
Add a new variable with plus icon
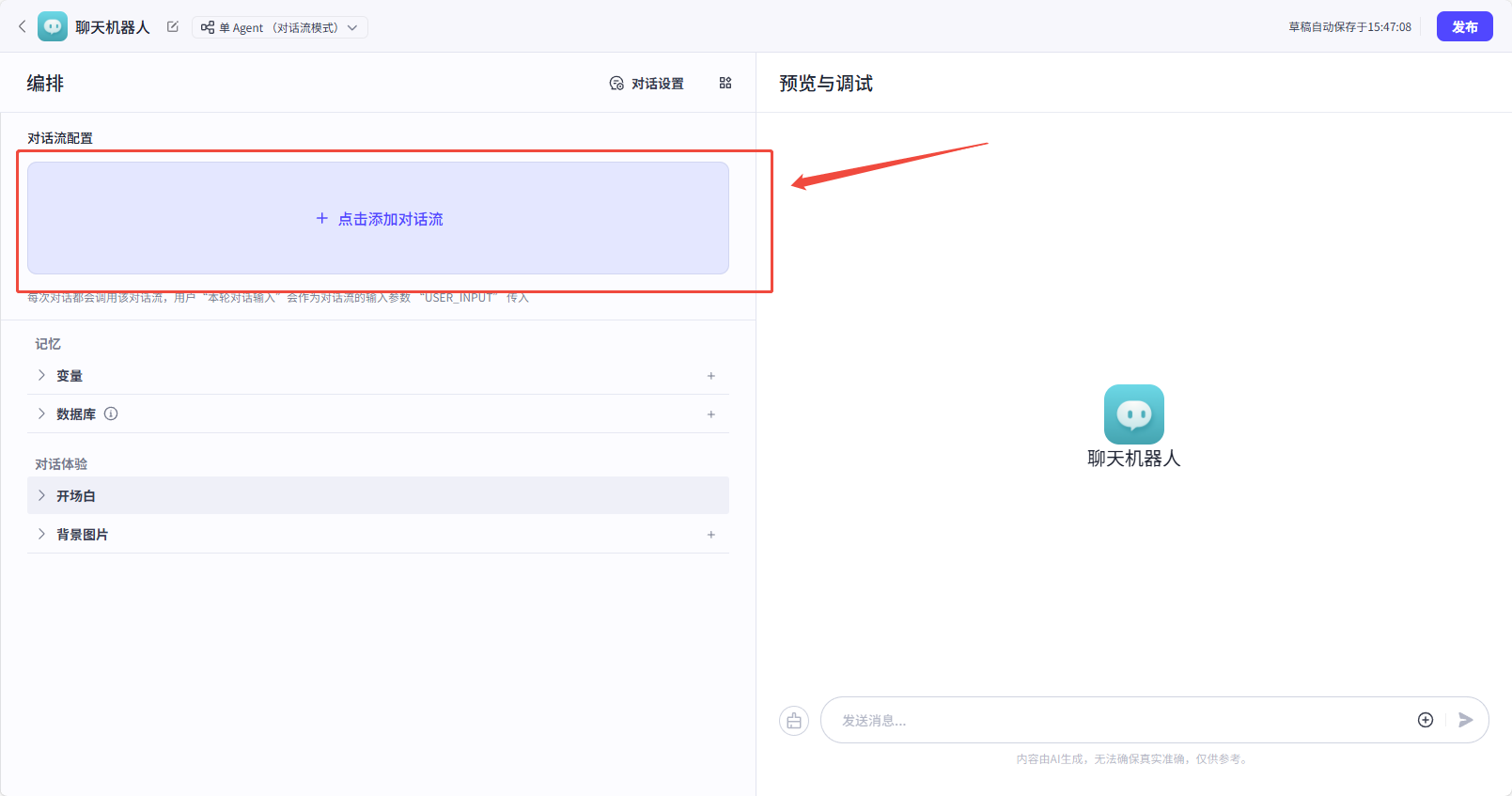711,376
